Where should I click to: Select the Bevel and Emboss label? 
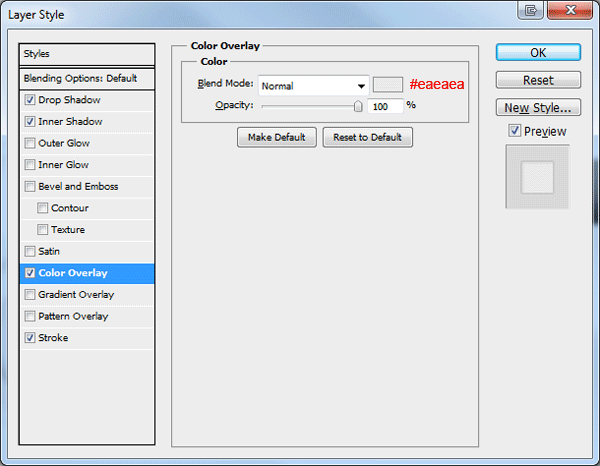tap(78, 186)
